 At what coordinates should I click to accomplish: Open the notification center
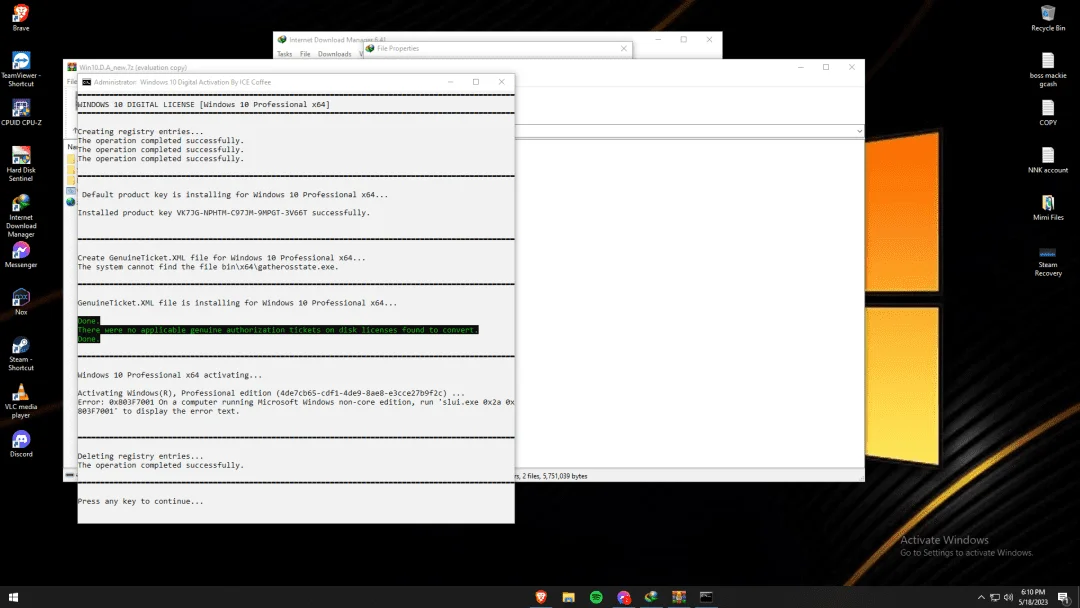[x=1063, y=597]
